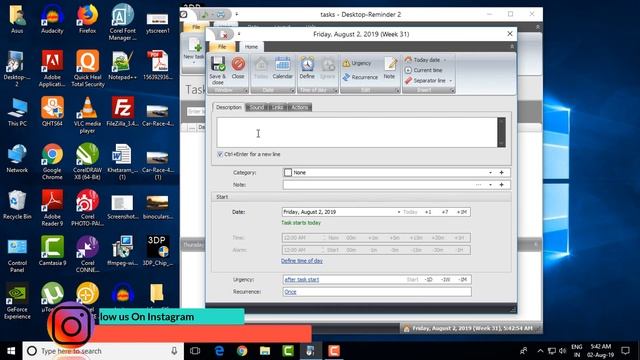
Task: Open Control Panel desktop icon
Action: pyautogui.click(x=17, y=255)
